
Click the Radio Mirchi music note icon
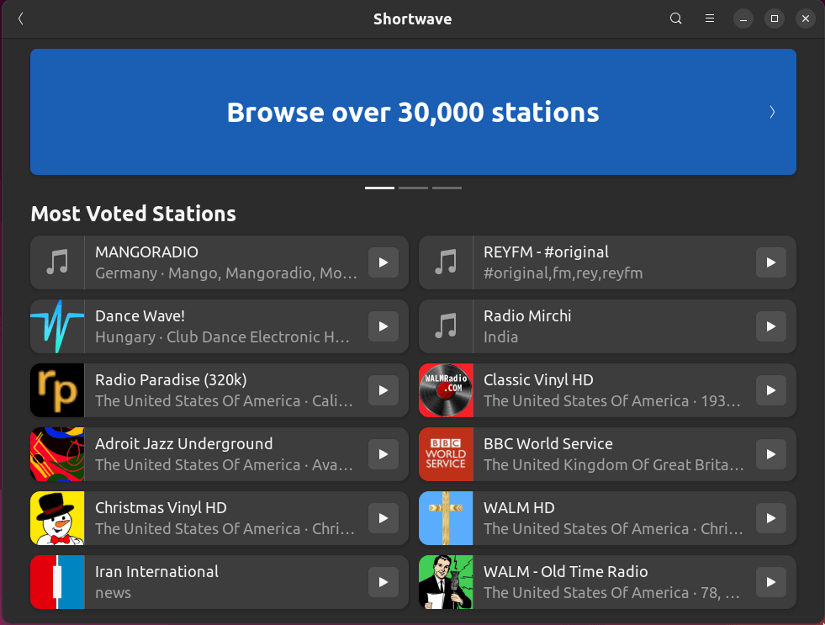click(446, 326)
